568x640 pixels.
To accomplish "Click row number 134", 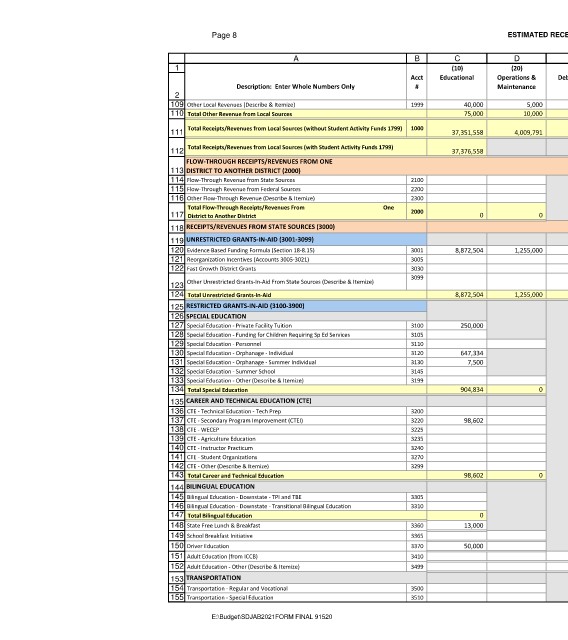I will [177, 389].
